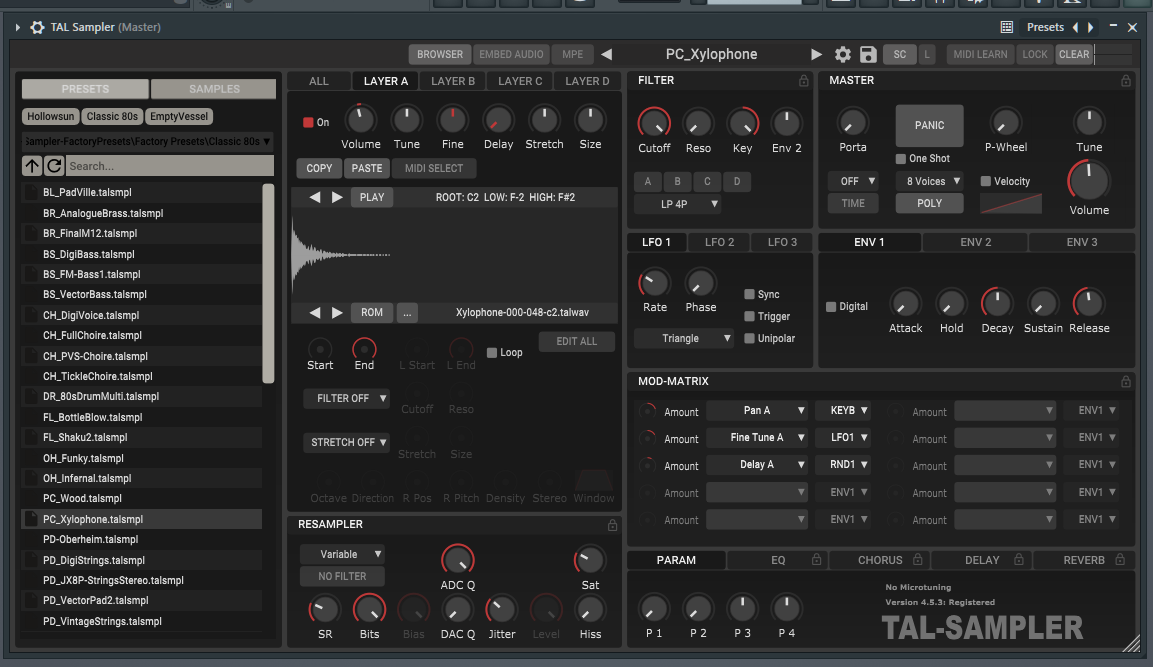Go to next preset using right arrow beside PC_Xylophone
Image resolution: width=1153 pixels, height=667 pixels.
point(816,54)
